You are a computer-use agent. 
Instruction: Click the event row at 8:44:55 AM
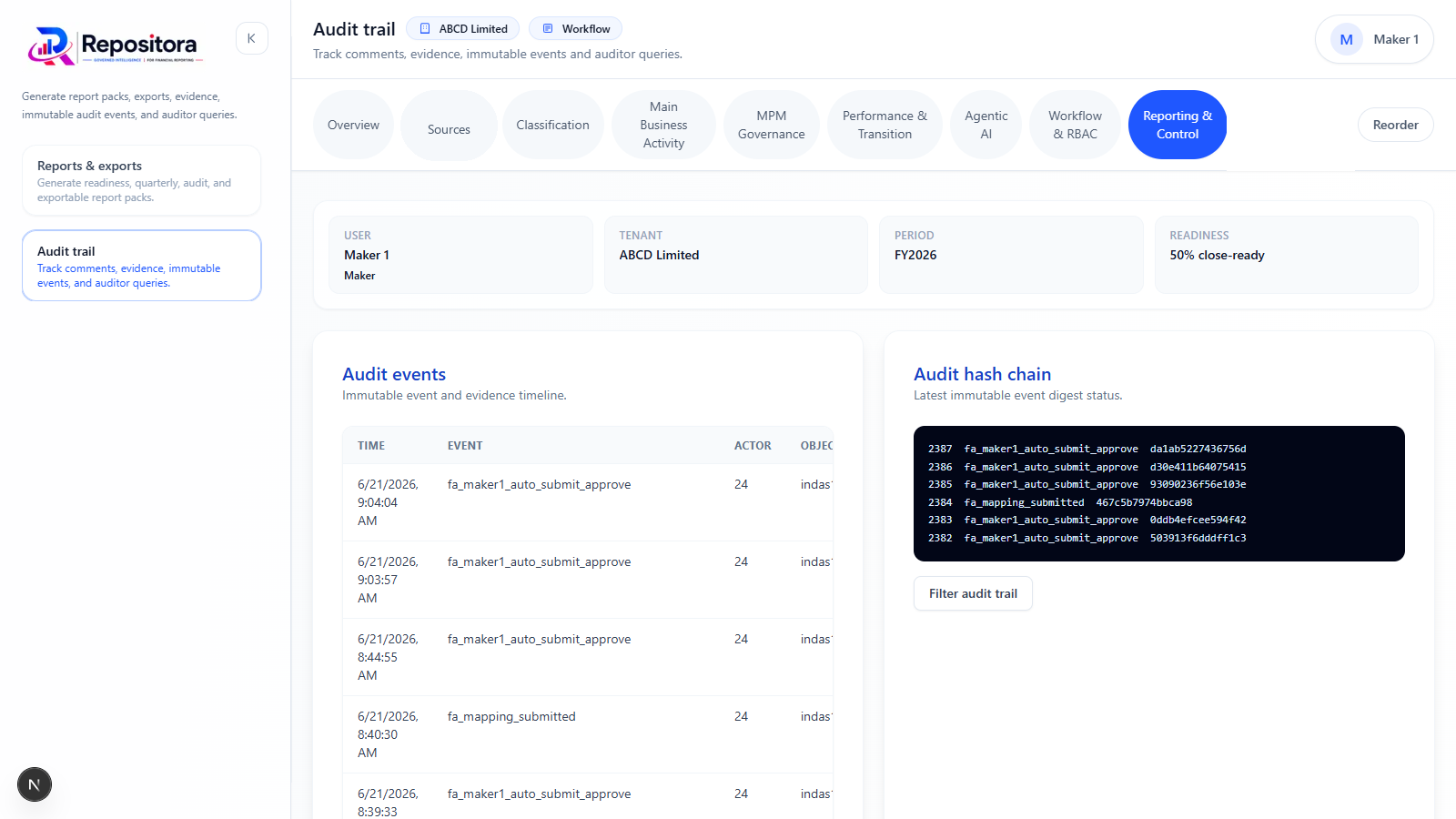pos(588,657)
